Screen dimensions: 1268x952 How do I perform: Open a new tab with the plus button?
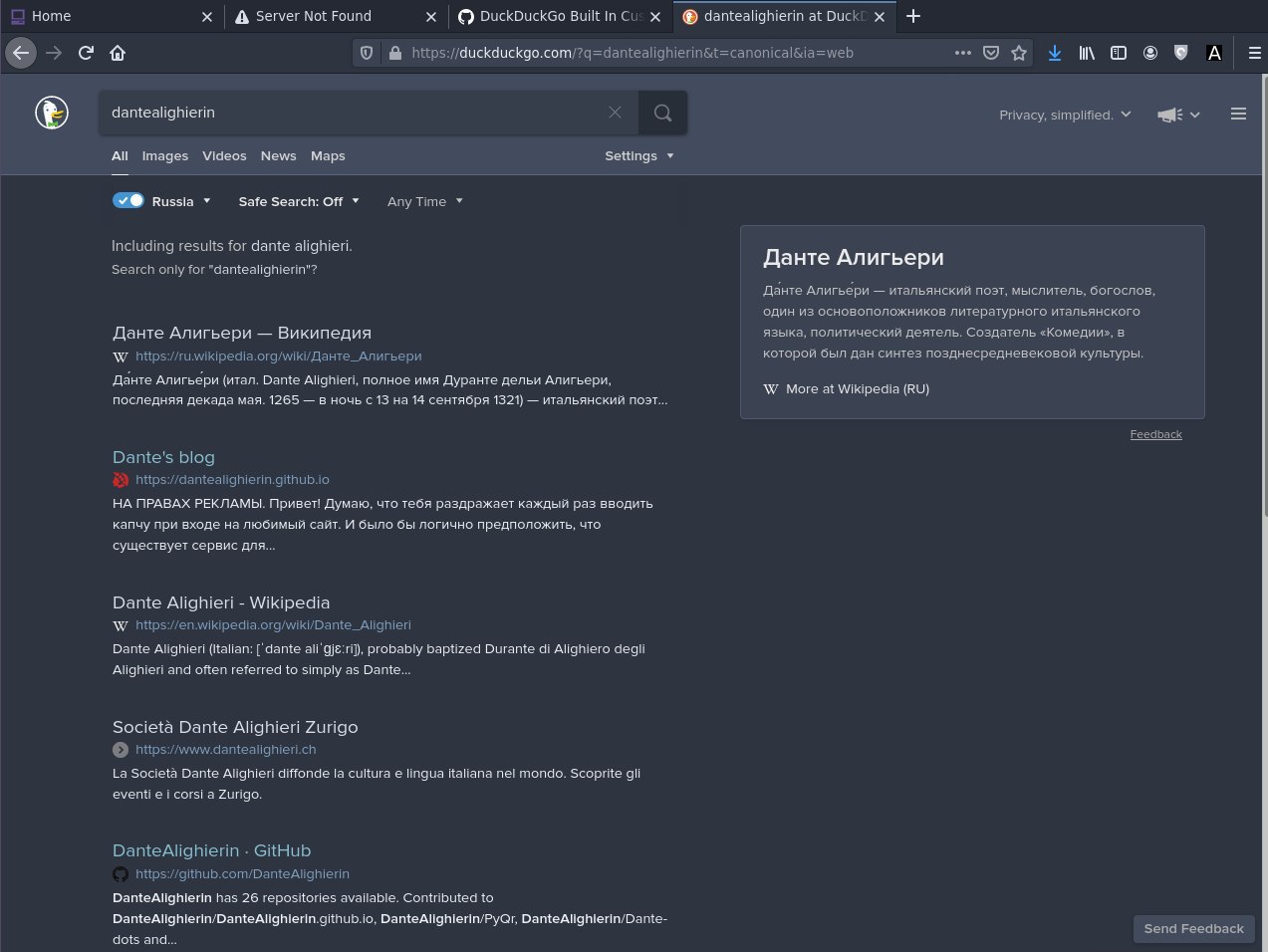click(913, 16)
